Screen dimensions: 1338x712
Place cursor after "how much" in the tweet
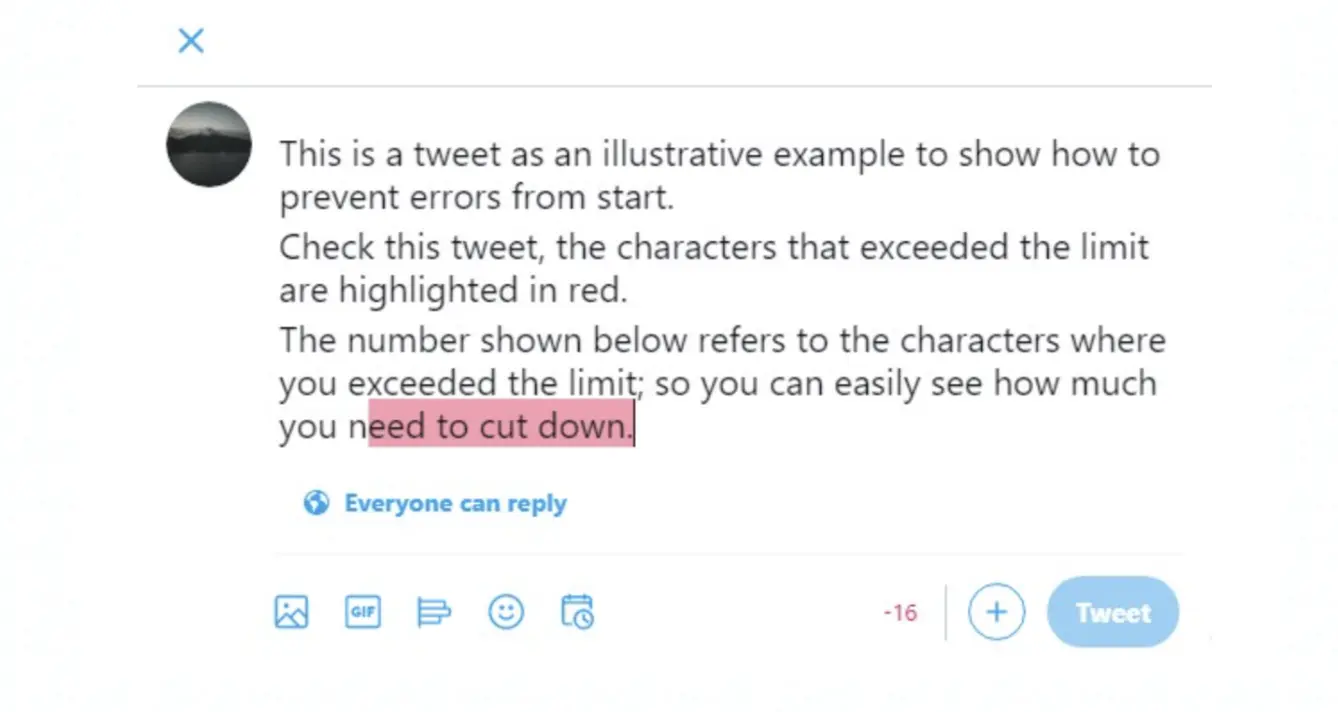[x=1158, y=384]
